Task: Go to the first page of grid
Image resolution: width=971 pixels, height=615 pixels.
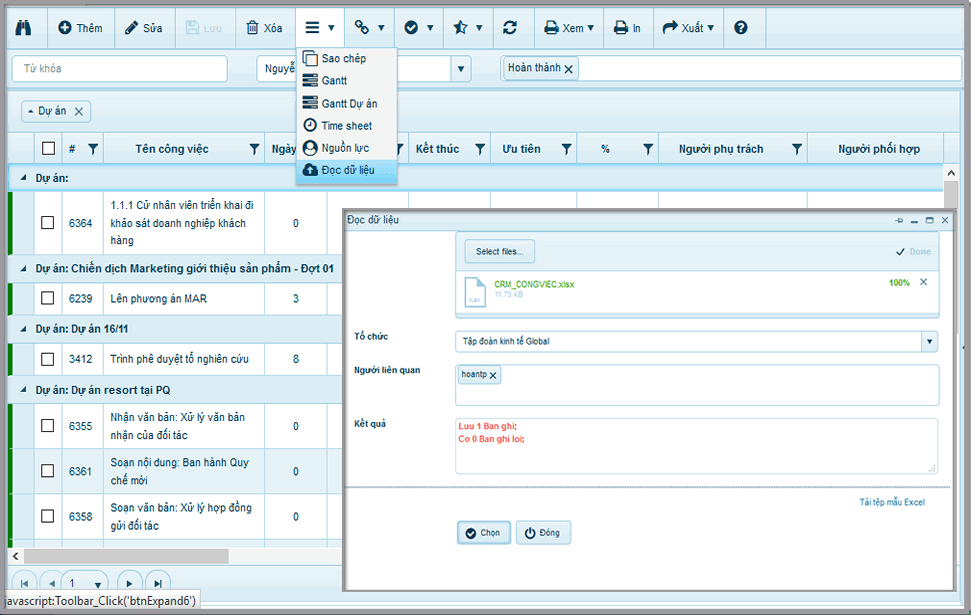Action: 25,583
